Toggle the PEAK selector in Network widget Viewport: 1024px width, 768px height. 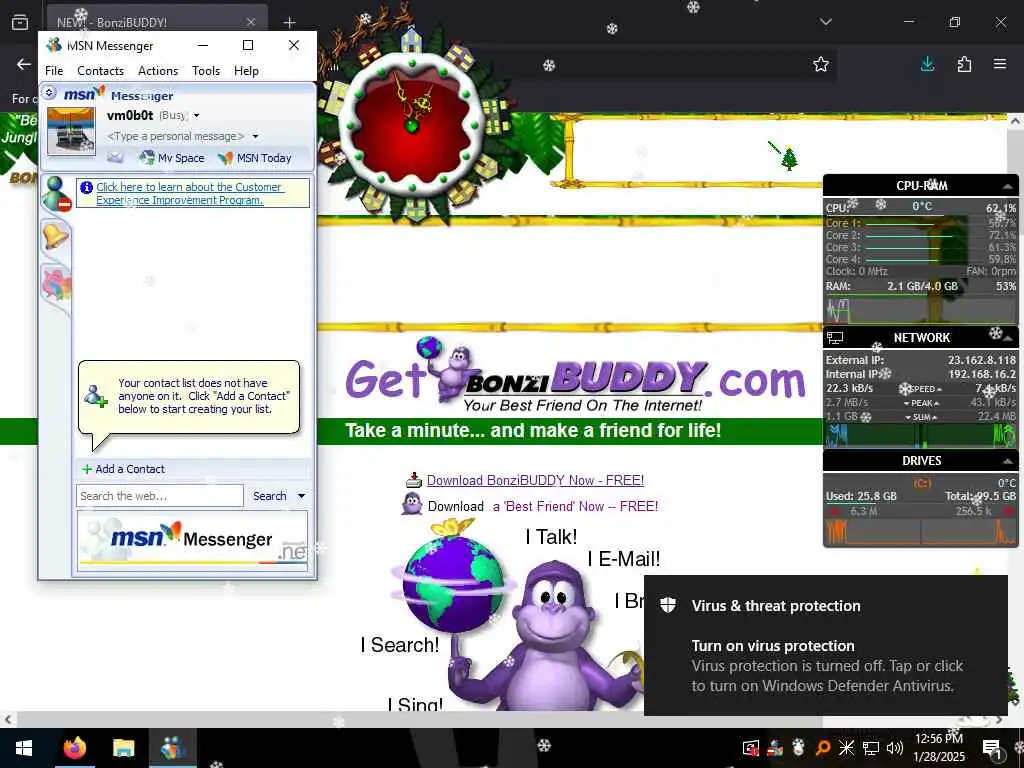921,403
